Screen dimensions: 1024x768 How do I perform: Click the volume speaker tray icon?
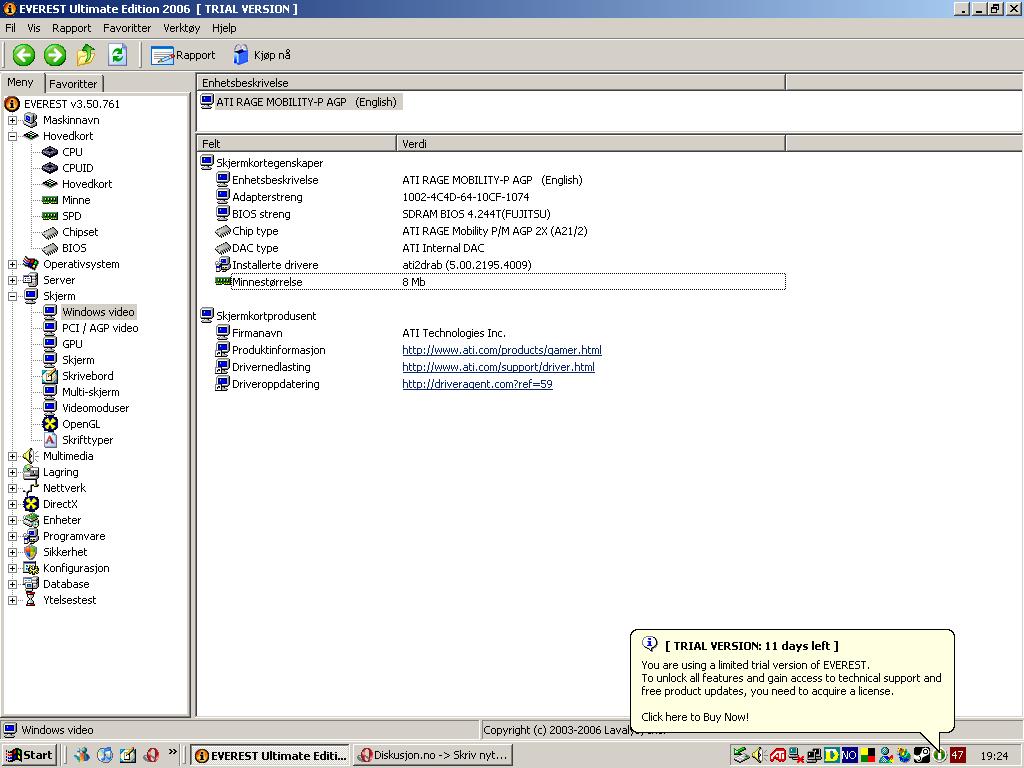tap(758, 756)
